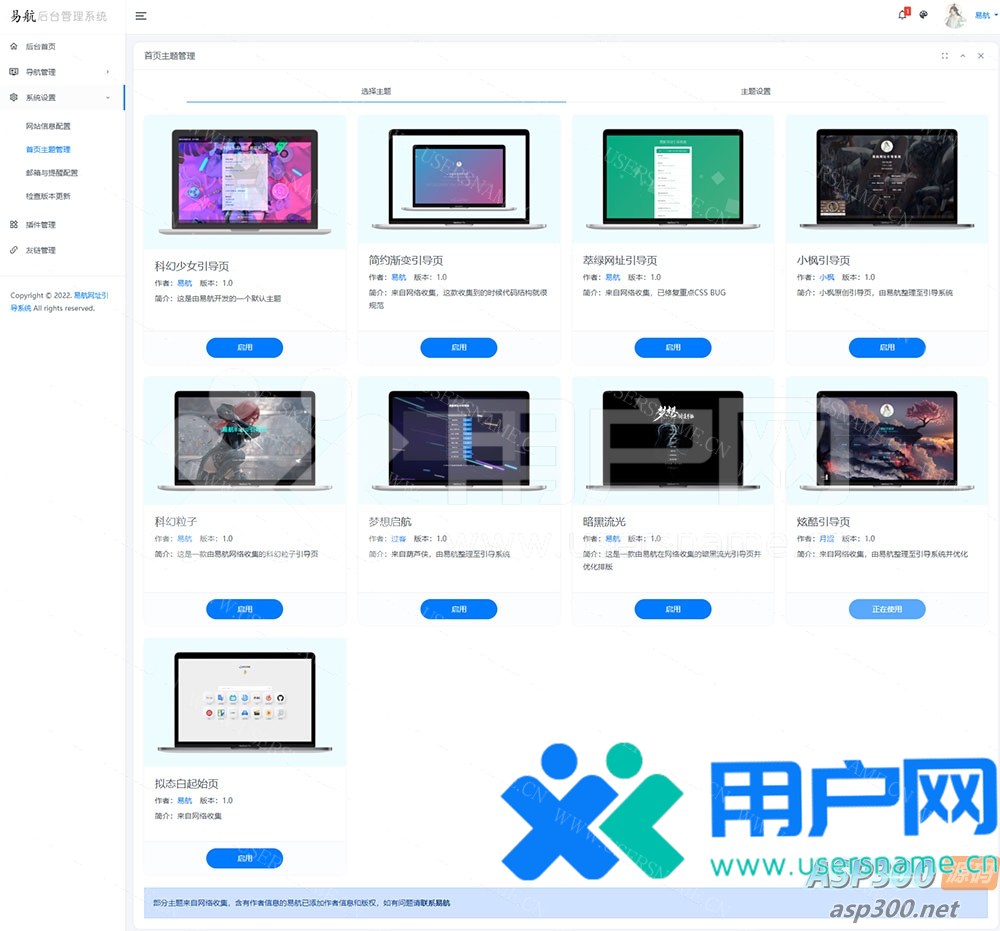Click the 友链管理 link icon

point(14,250)
